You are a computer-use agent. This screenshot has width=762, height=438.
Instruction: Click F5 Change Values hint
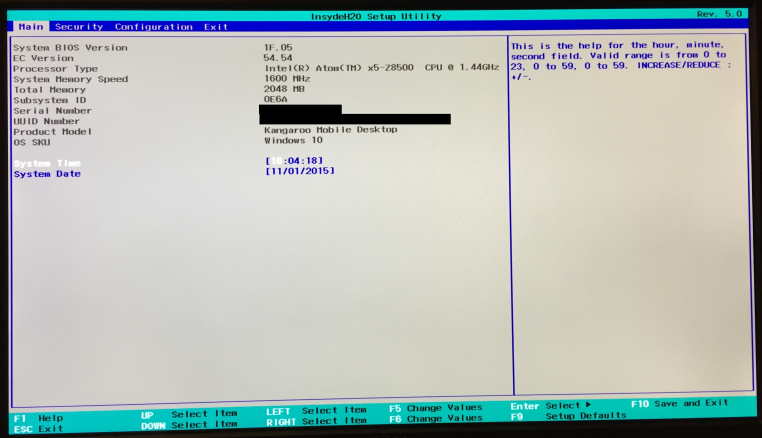point(435,408)
